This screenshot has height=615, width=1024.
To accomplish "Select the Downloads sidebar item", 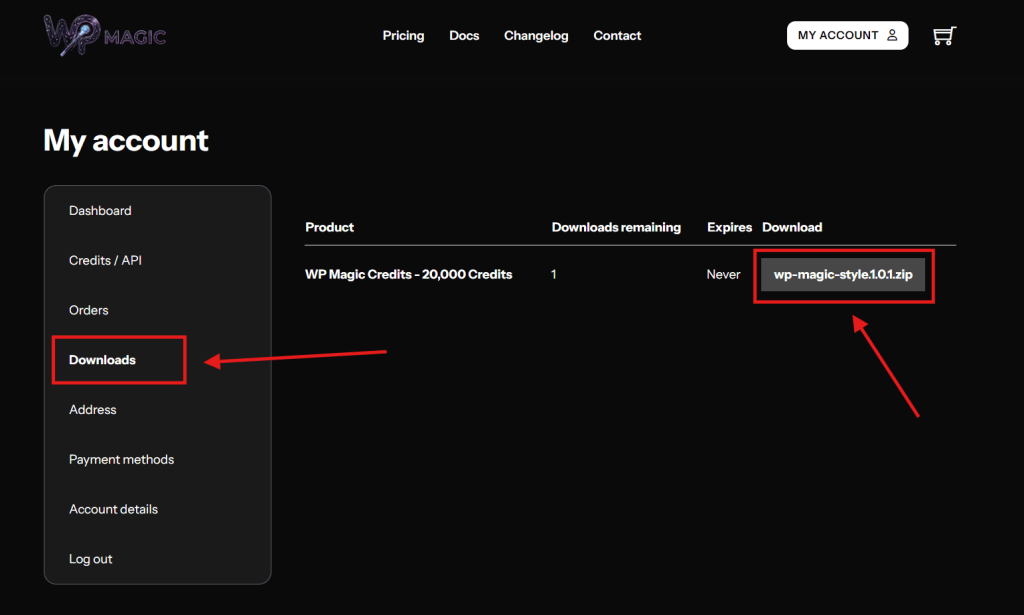I will tap(102, 360).
